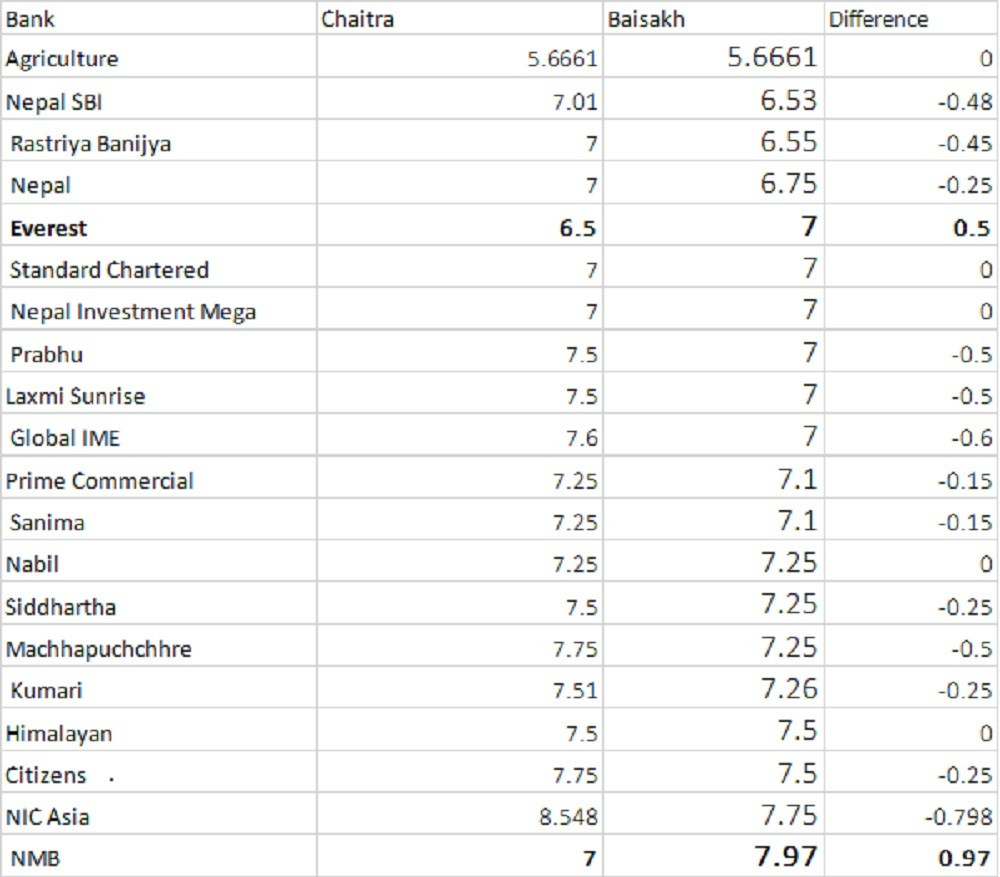Select the Chaitra column header cell
This screenshot has height=877, width=1000.
tap(460, 18)
